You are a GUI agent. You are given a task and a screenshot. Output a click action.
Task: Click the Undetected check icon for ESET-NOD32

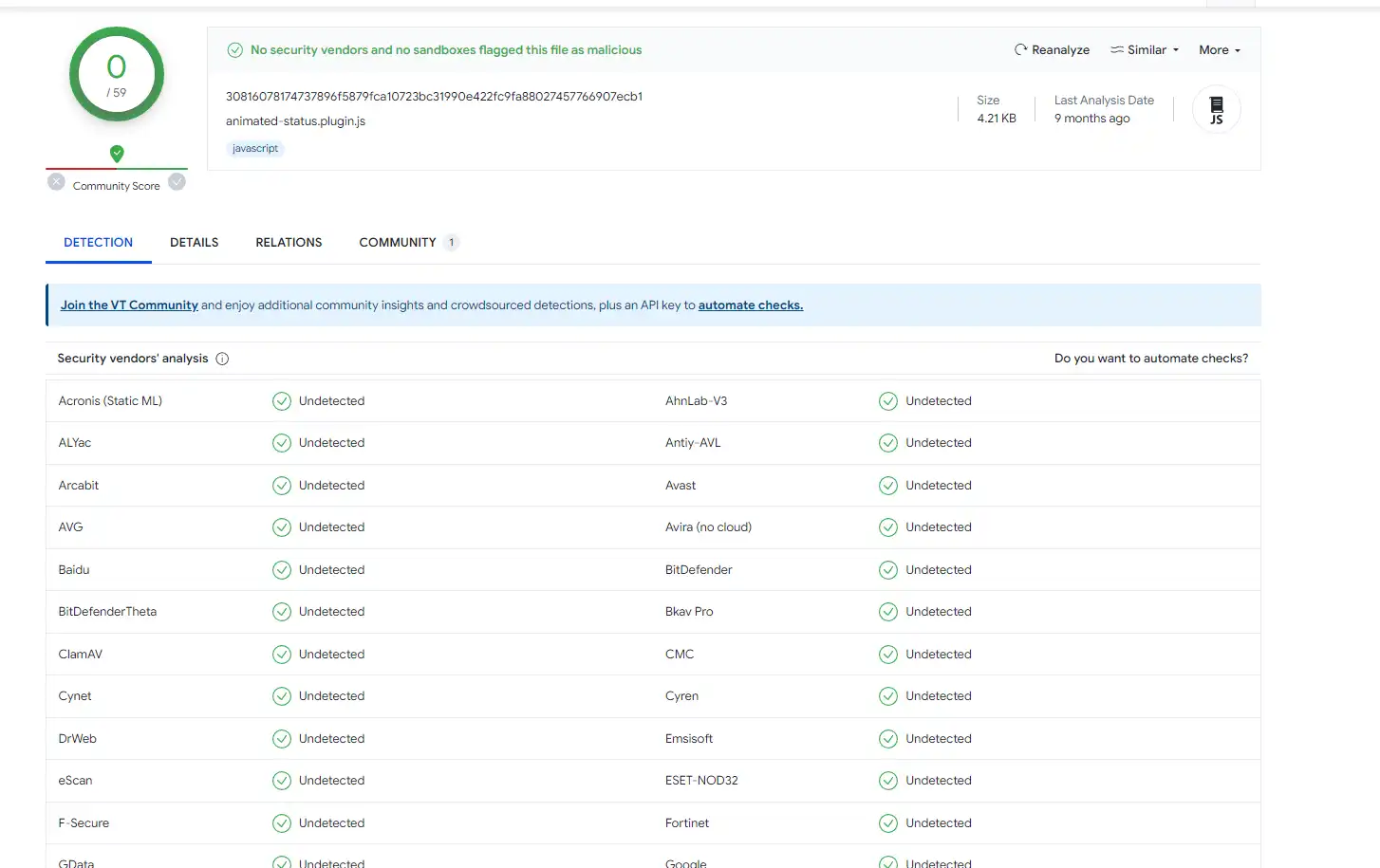tap(888, 781)
